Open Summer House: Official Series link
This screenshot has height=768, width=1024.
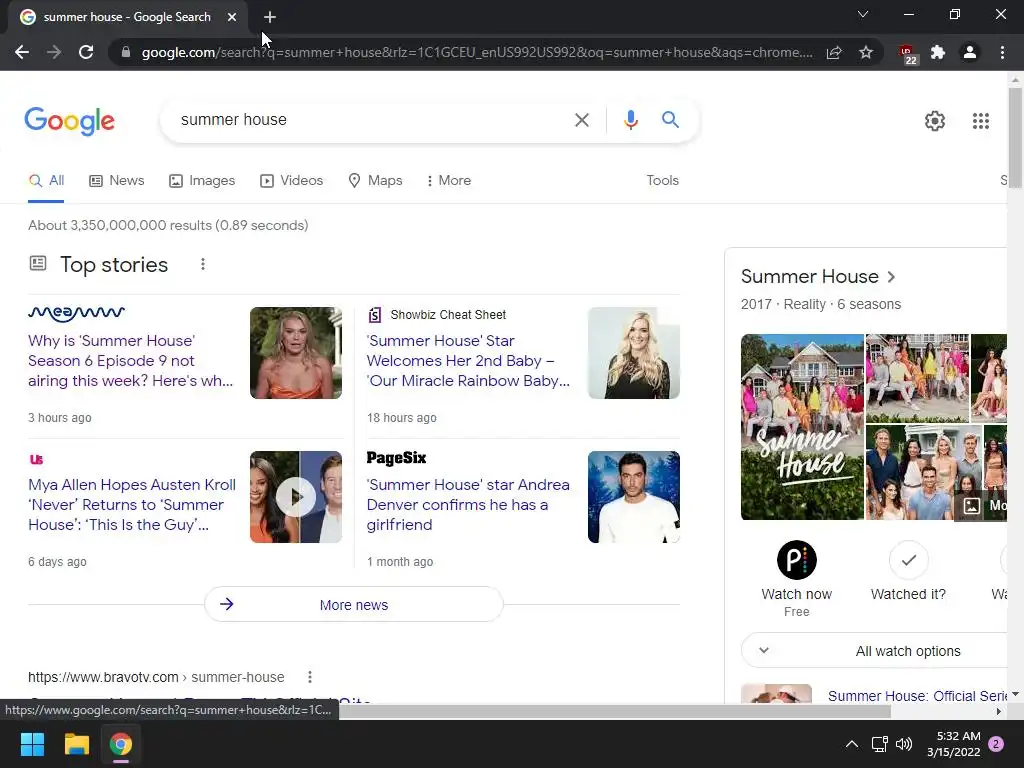click(x=918, y=696)
